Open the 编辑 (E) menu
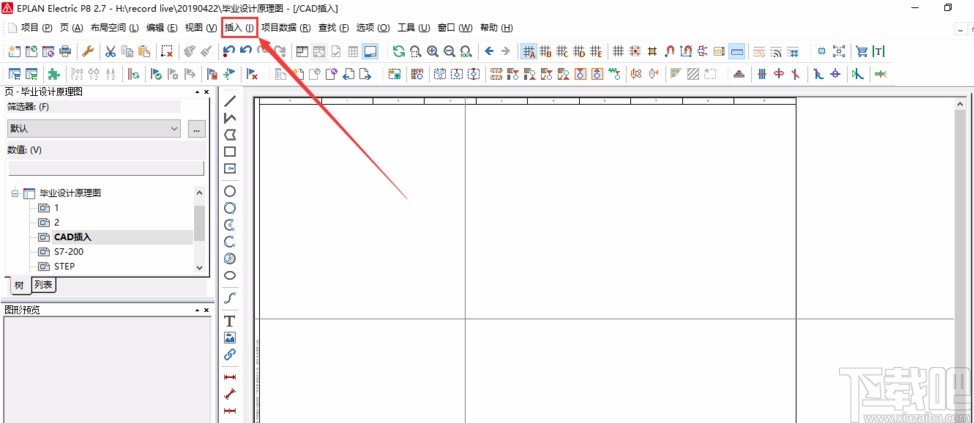 point(162,28)
